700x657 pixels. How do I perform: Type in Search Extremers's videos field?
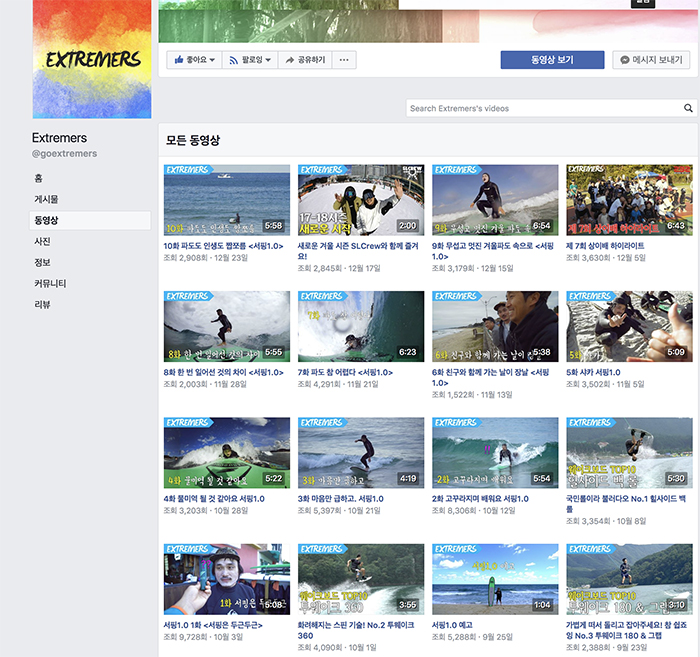pyautogui.click(x=543, y=108)
